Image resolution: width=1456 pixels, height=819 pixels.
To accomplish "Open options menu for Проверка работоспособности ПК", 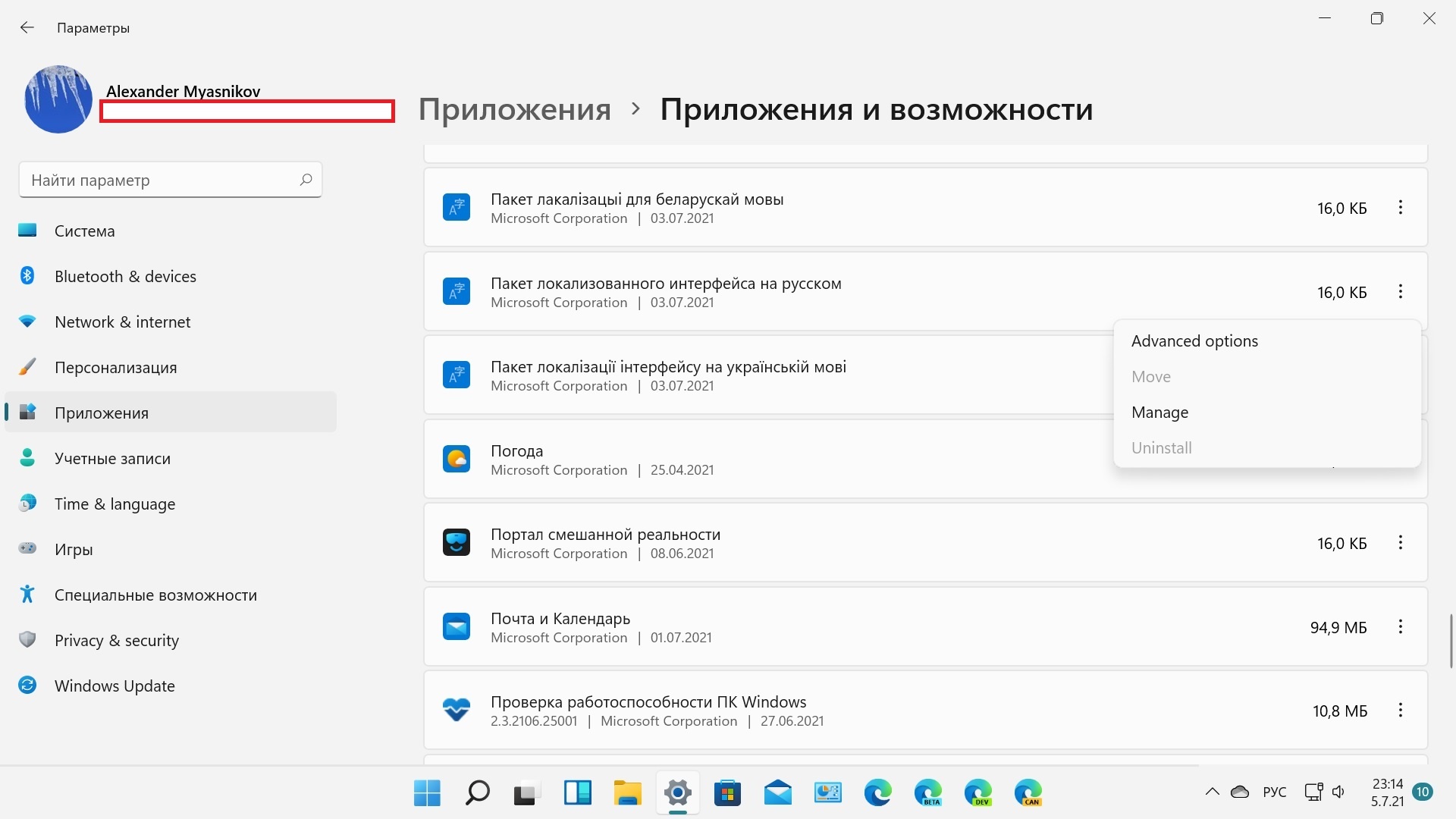I will coord(1401,710).
